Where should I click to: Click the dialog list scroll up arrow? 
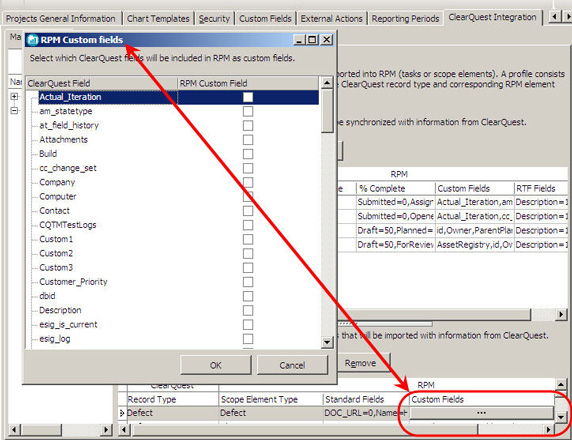(327, 83)
